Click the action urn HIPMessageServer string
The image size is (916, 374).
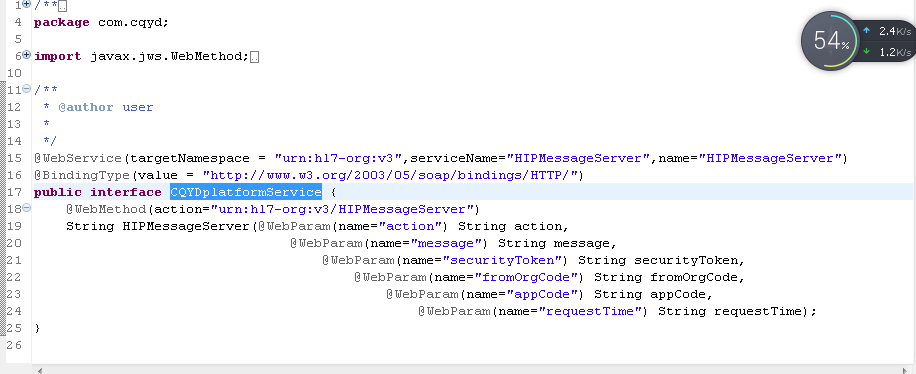pyautogui.click(x=342, y=209)
